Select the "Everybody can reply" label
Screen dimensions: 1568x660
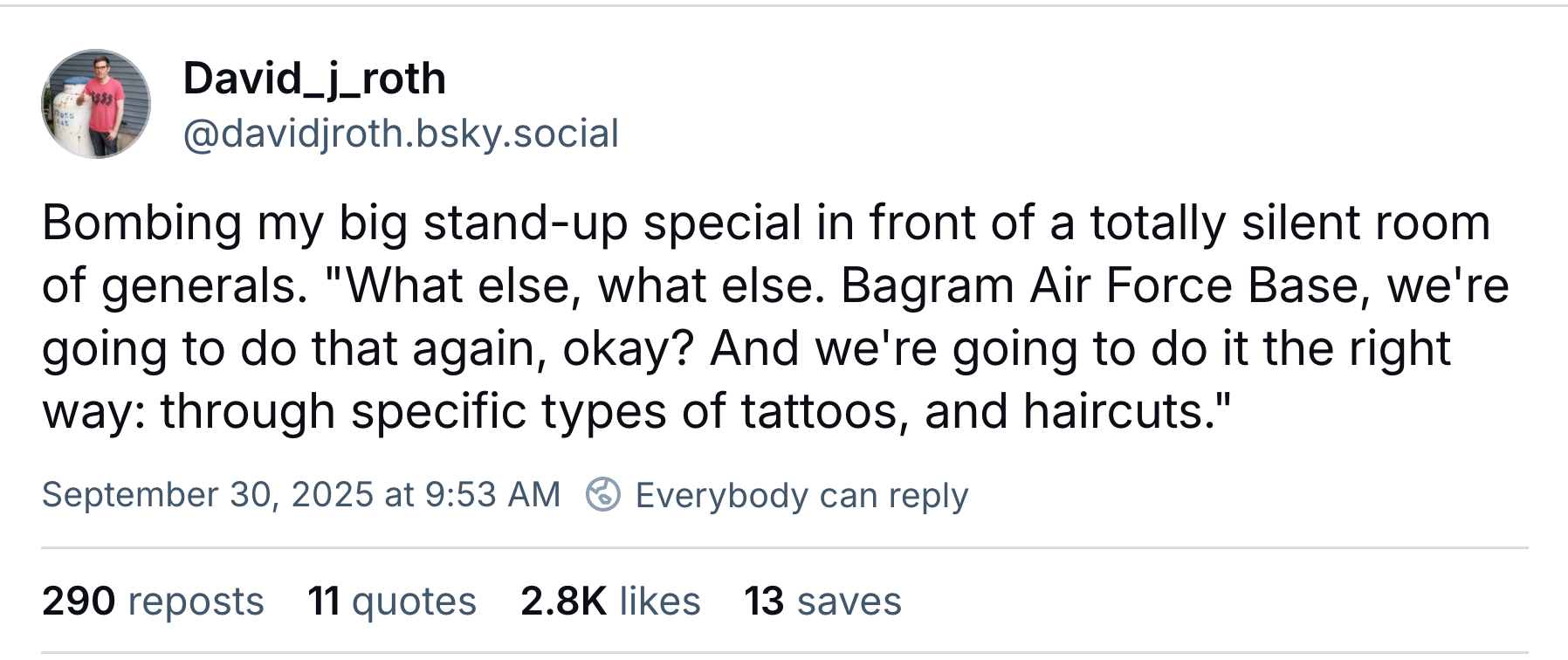tap(801, 495)
